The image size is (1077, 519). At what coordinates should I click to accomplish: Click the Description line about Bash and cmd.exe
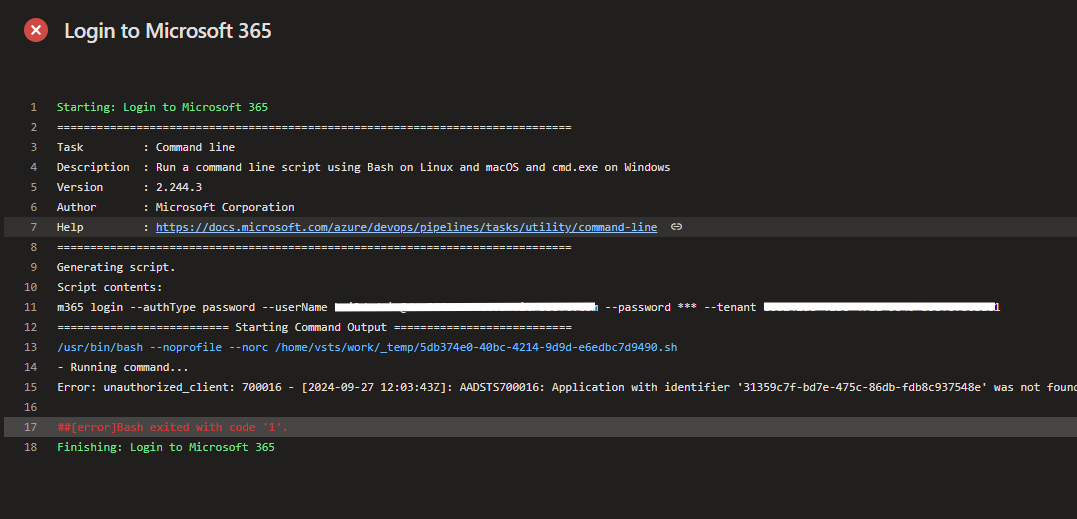click(x=363, y=167)
